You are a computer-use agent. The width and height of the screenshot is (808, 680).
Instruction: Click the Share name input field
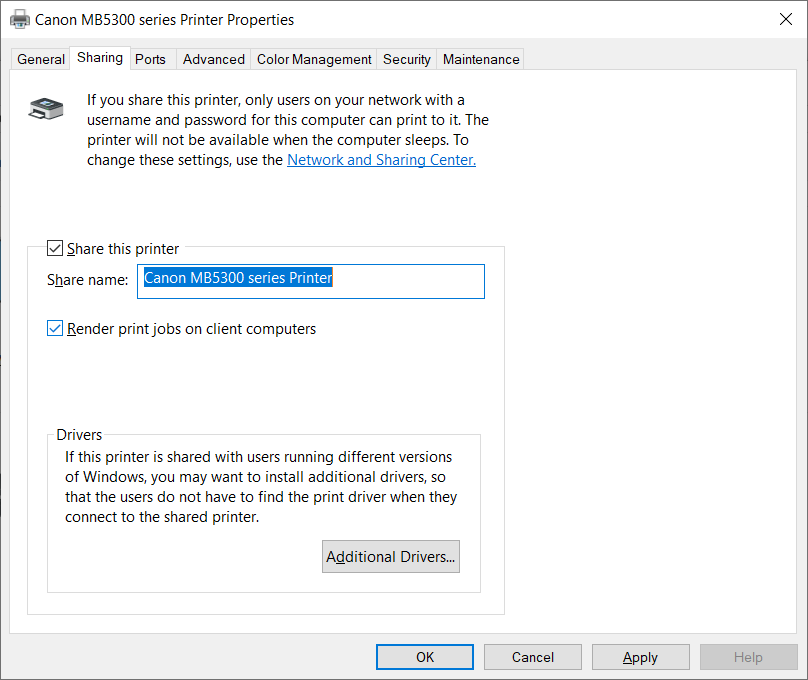click(x=311, y=281)
